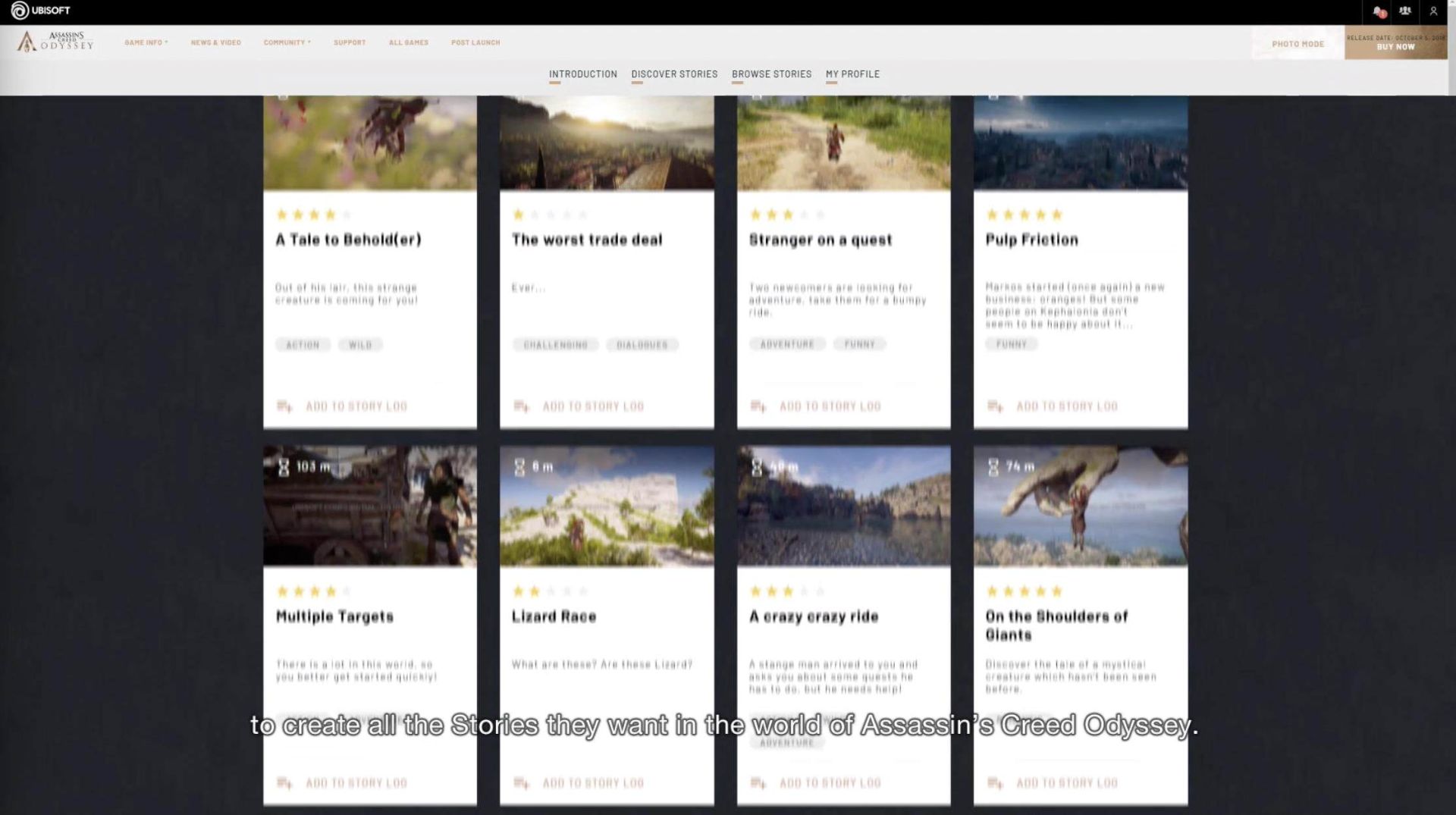Click the Photo Mode button
Viewport: 1456px width, 815px height.
coord(1298,44)
